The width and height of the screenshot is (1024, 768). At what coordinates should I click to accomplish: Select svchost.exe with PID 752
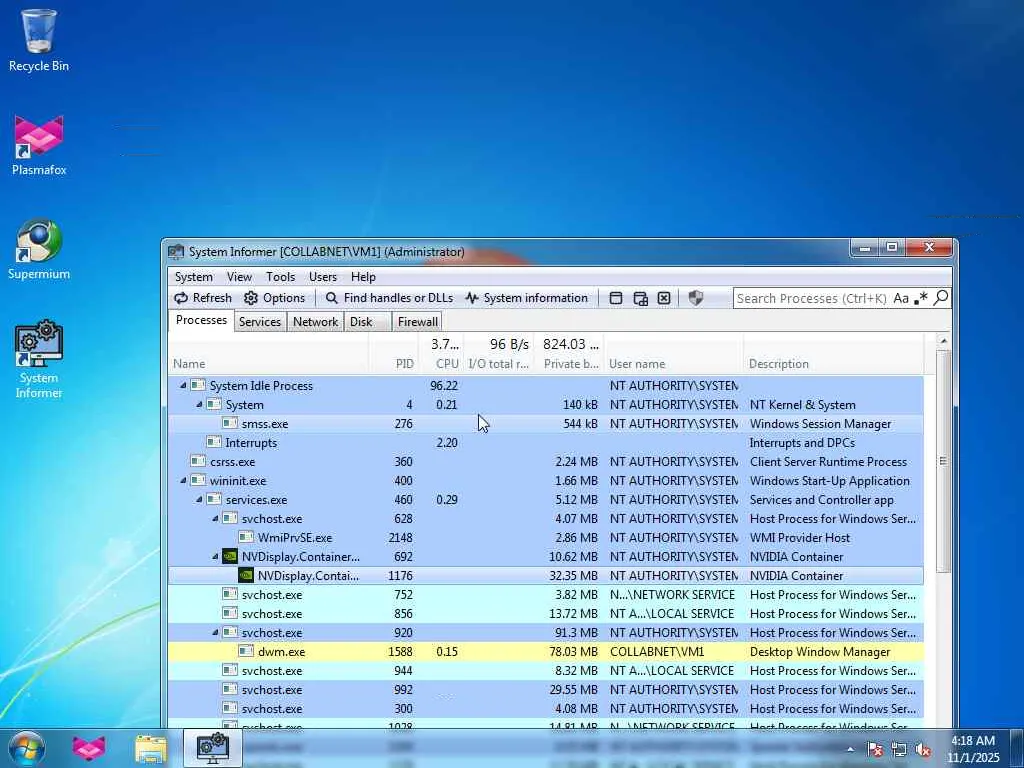tap(546, 595)
